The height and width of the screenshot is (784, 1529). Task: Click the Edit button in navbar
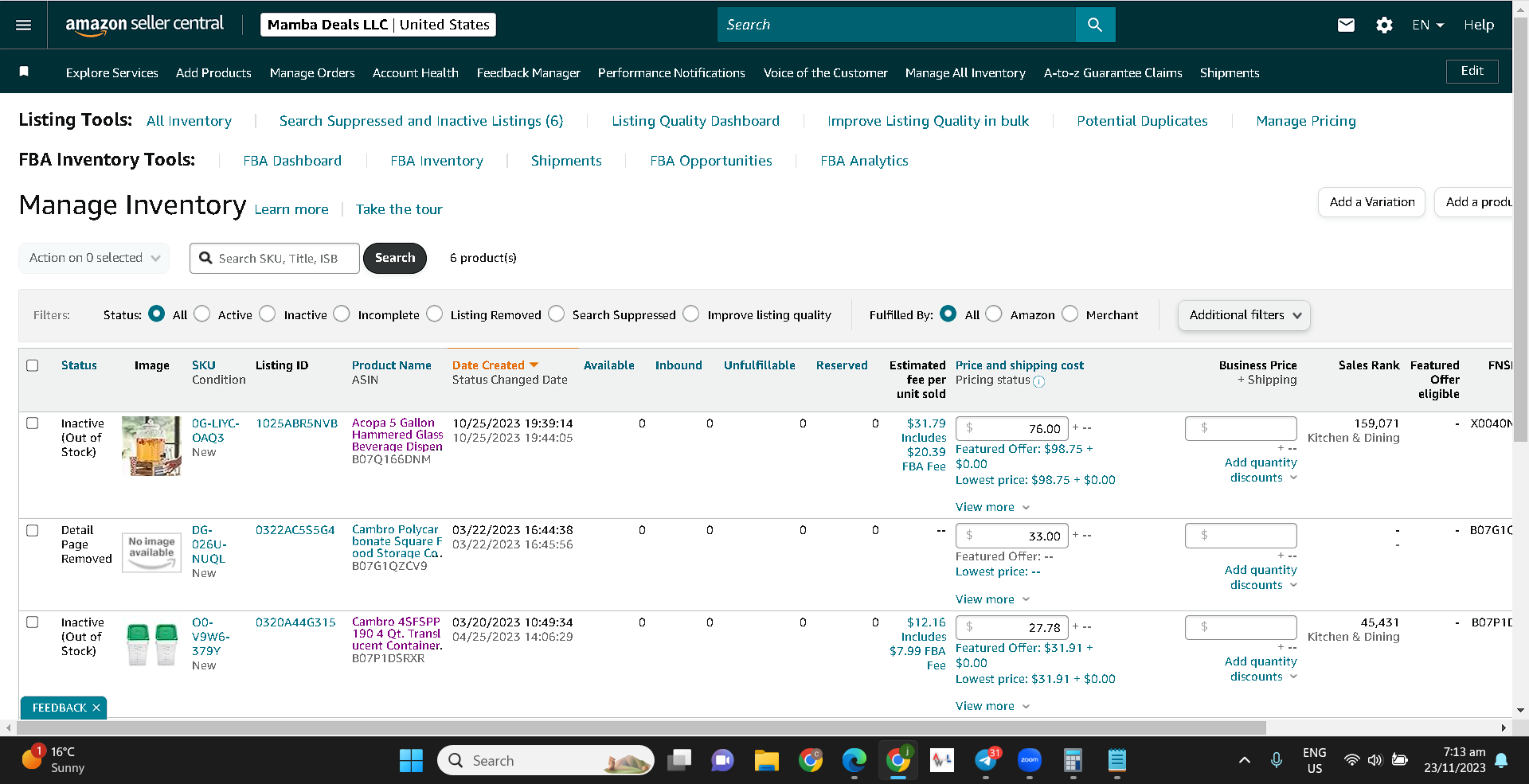point(1472,71)
